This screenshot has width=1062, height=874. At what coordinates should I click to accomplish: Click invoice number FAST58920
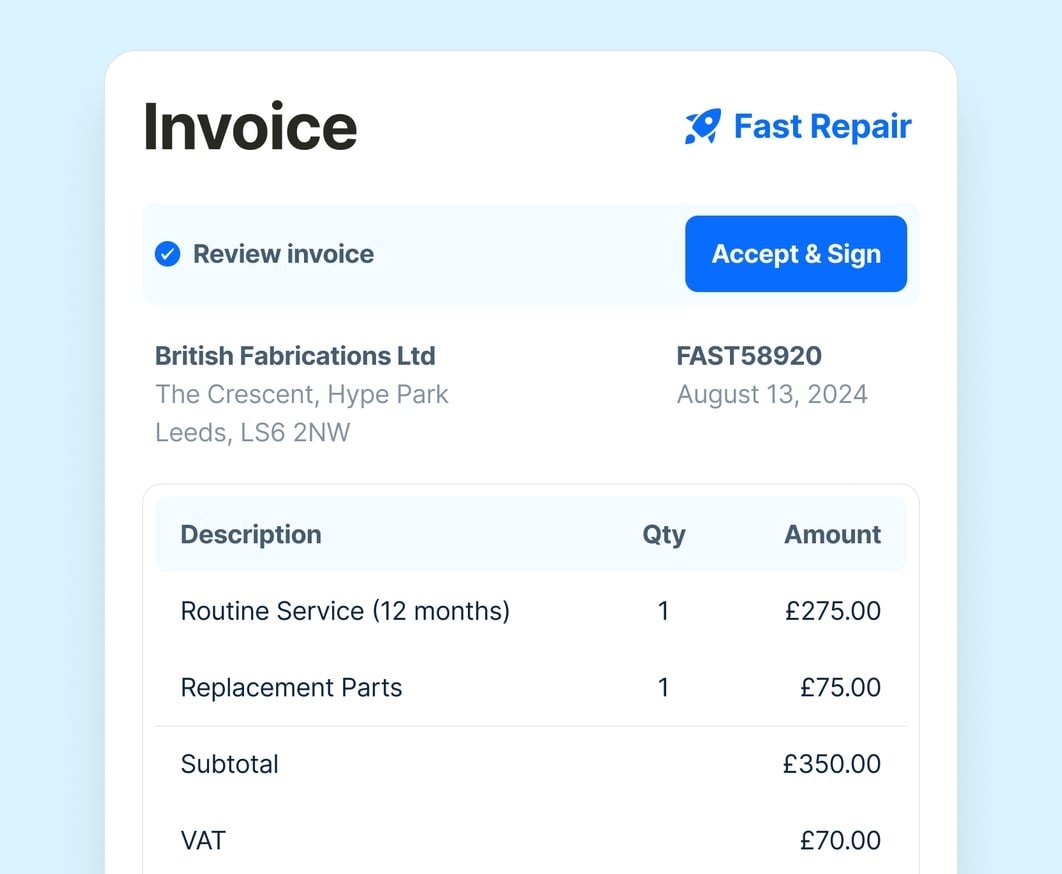749,356
